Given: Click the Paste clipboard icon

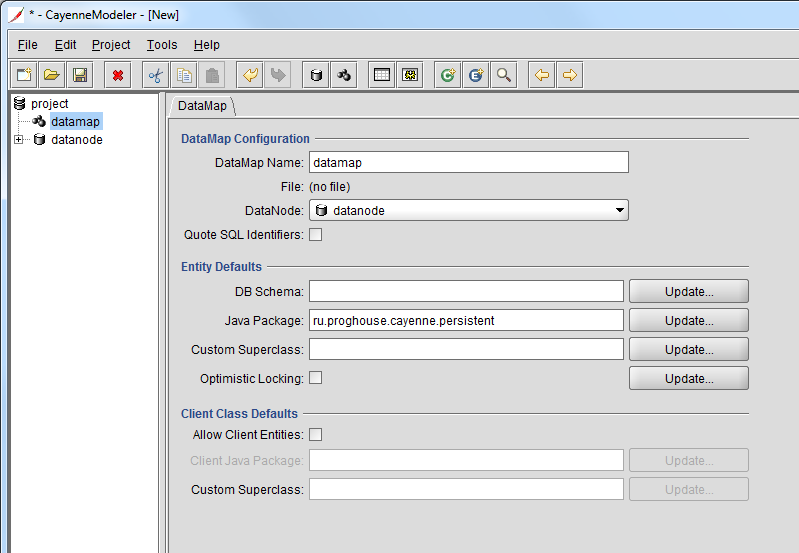Looking at the screenshot, I should [x=212, y=75].
